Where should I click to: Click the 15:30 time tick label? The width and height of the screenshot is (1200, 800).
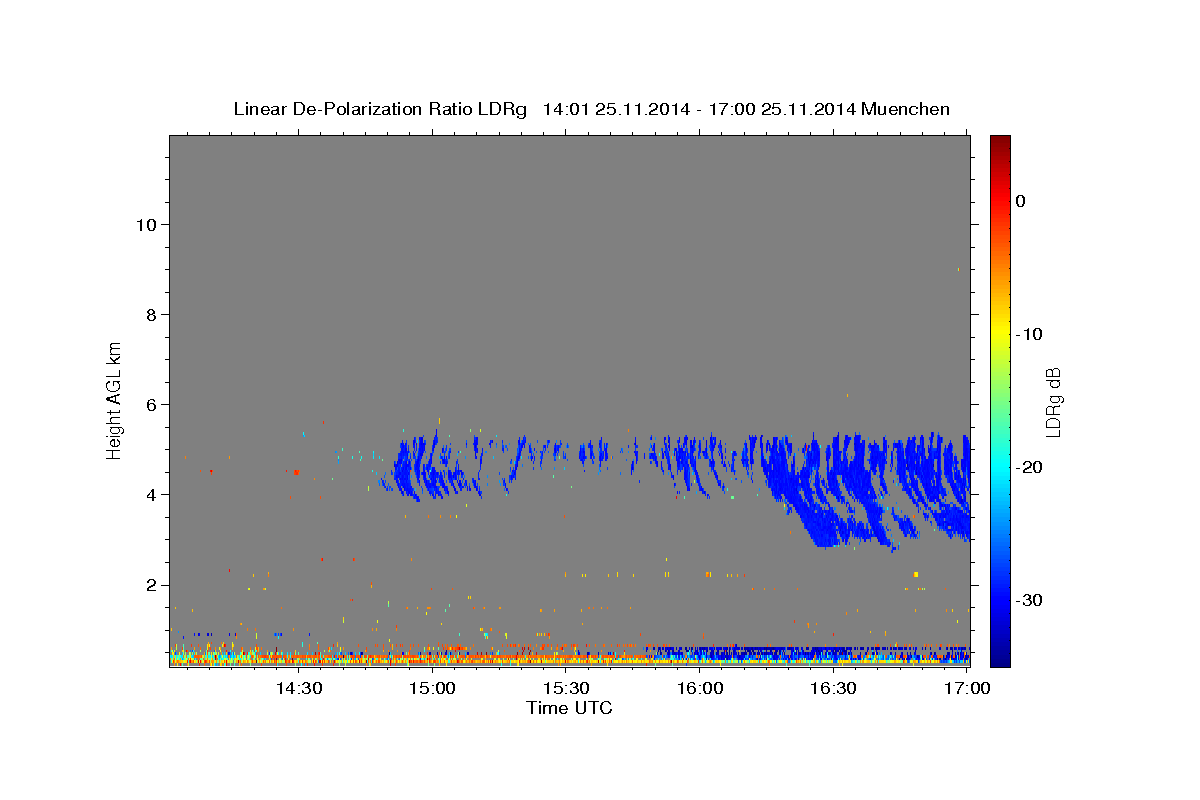click(567, 689)
